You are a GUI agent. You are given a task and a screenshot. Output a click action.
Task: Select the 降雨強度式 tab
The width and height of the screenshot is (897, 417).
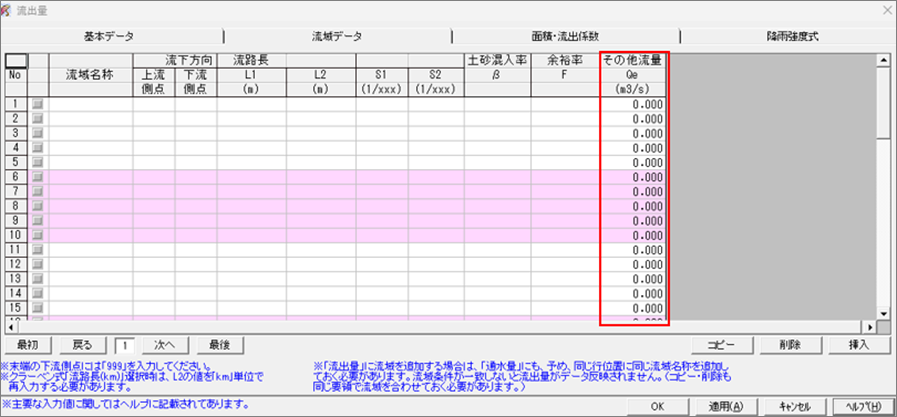791,35
